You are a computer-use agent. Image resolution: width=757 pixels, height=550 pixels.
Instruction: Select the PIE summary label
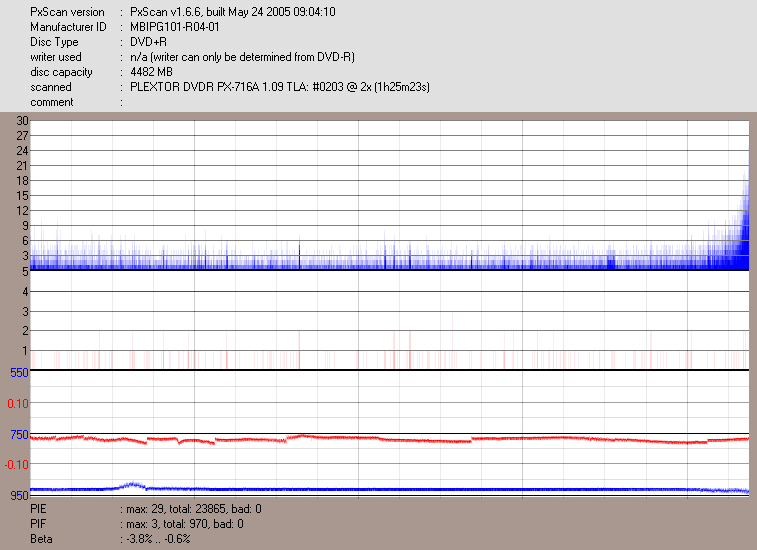click(x=38, y=509)
